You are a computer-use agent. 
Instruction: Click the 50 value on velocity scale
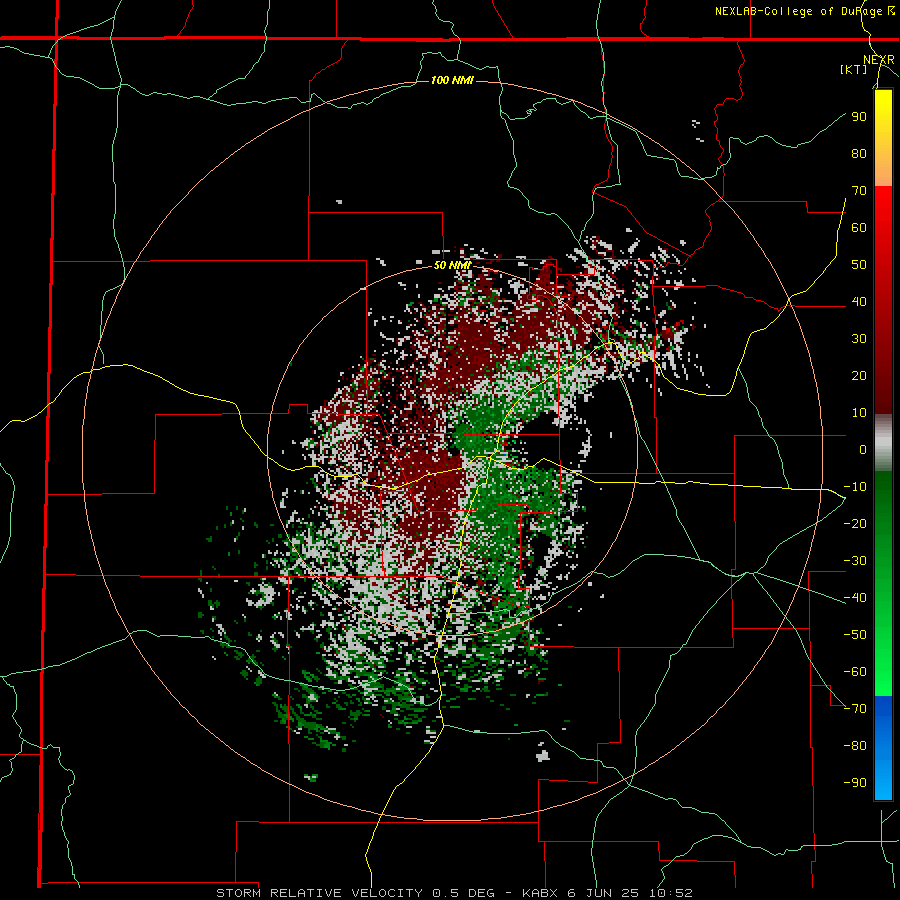[859, 264]
